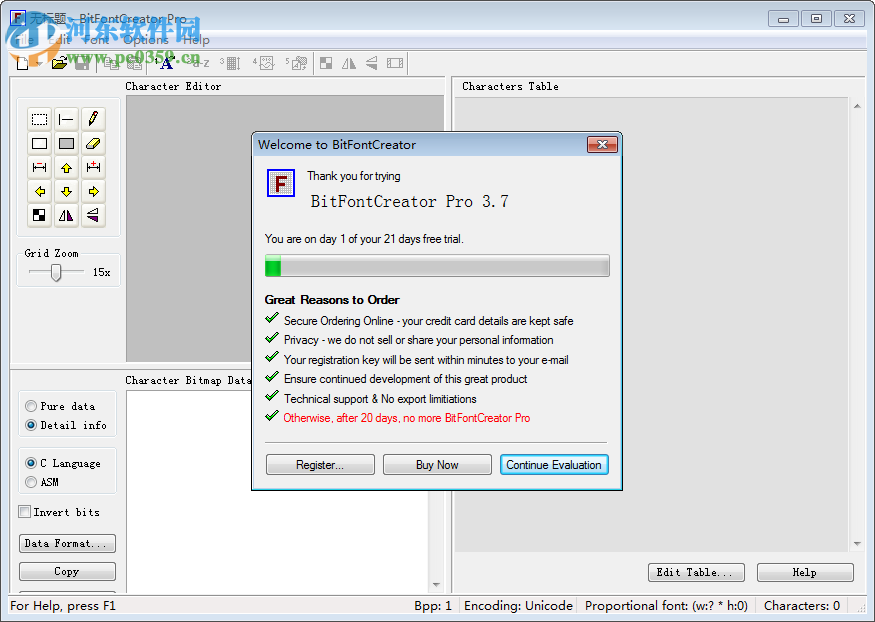Click the trial days progress bar
Viewport: 875px width, 622px height.
437,266
